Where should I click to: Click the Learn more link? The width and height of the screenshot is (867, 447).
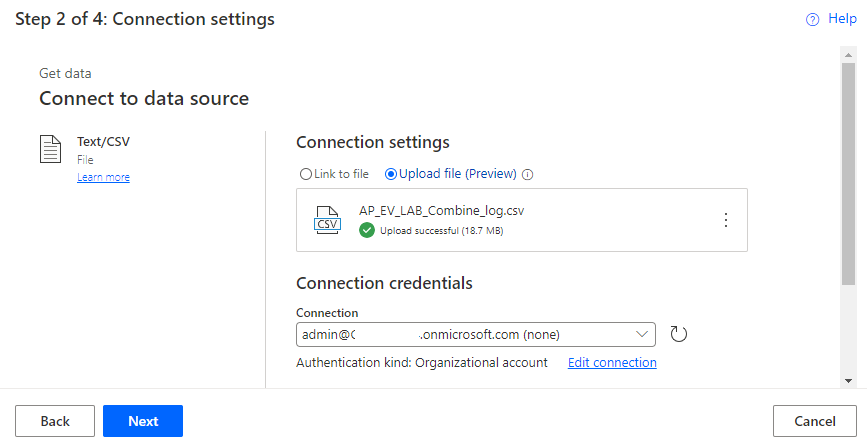click(x=103, y=177)
